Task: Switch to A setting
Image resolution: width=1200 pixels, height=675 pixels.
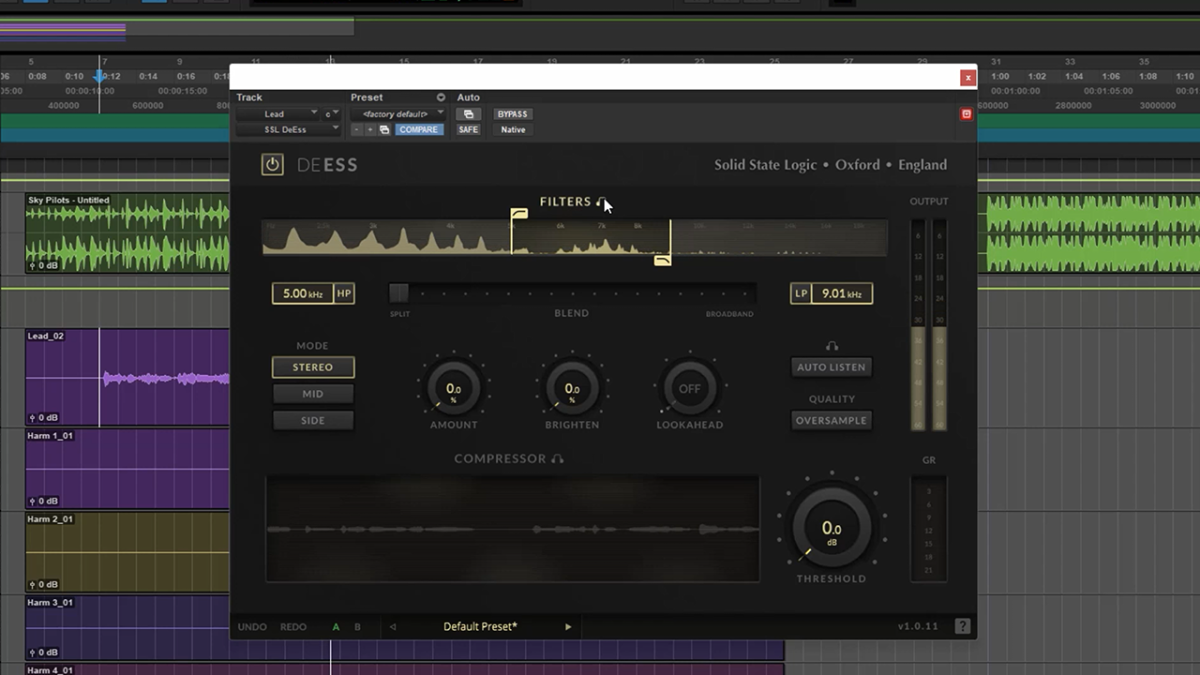Action: 336,627
